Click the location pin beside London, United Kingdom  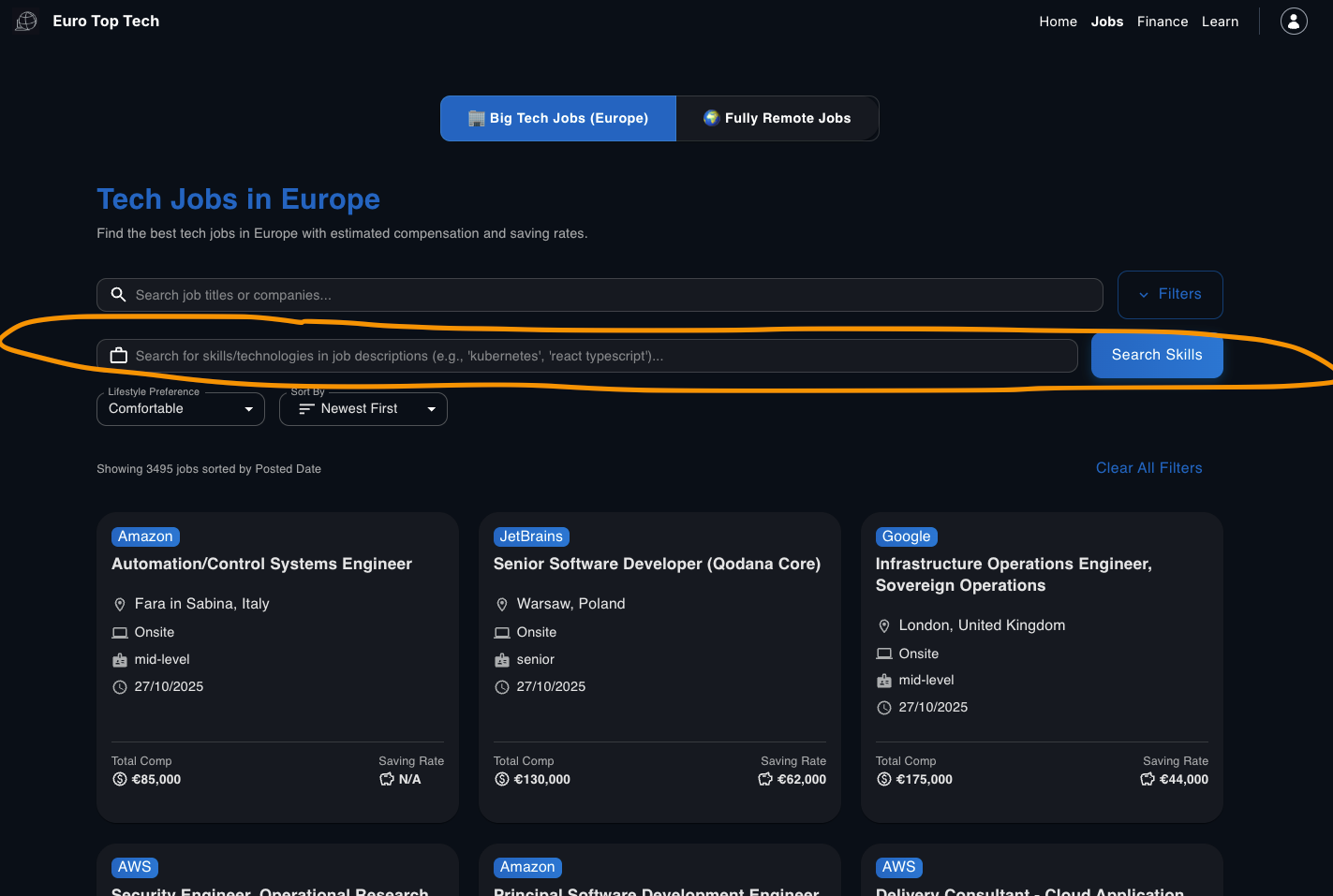pos(884,626)
